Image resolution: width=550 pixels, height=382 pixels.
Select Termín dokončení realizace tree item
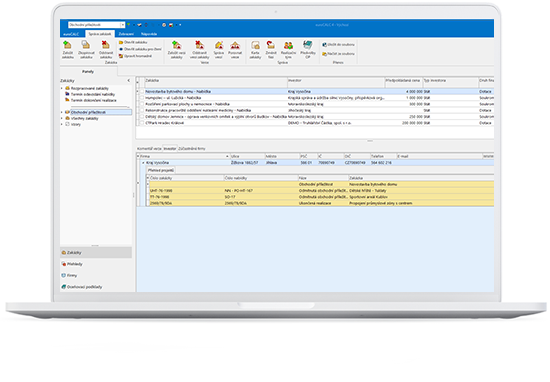(x=93, y=100)
